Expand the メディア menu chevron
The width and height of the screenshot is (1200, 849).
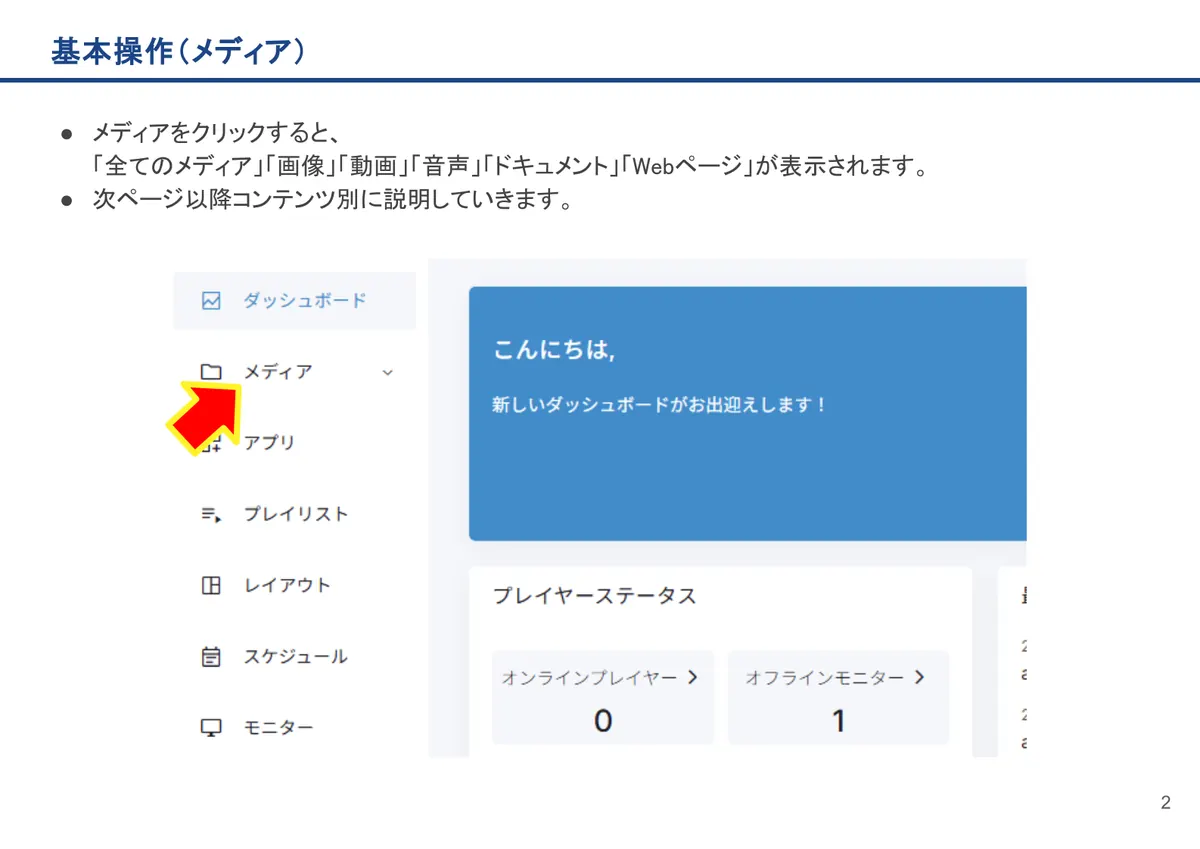click(388, 373)
